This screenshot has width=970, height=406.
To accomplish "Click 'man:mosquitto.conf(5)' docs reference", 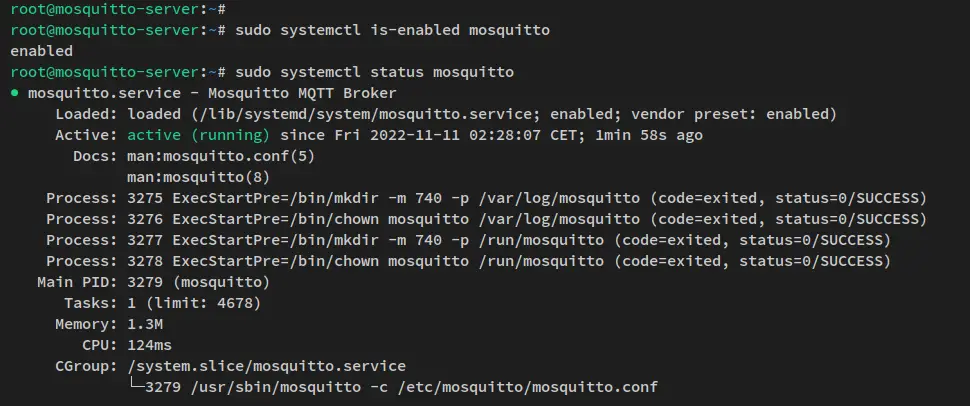I will click(221, 156).
